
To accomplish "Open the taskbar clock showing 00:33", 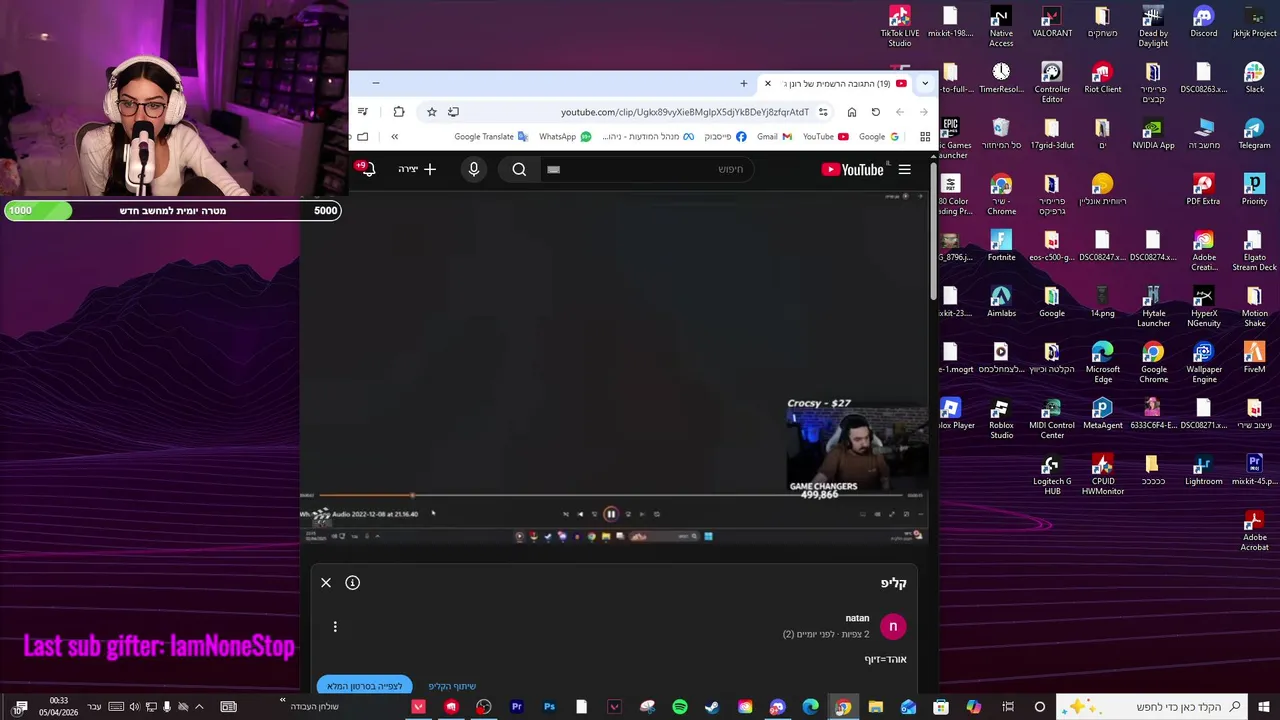I will click(x=58, y=706).
